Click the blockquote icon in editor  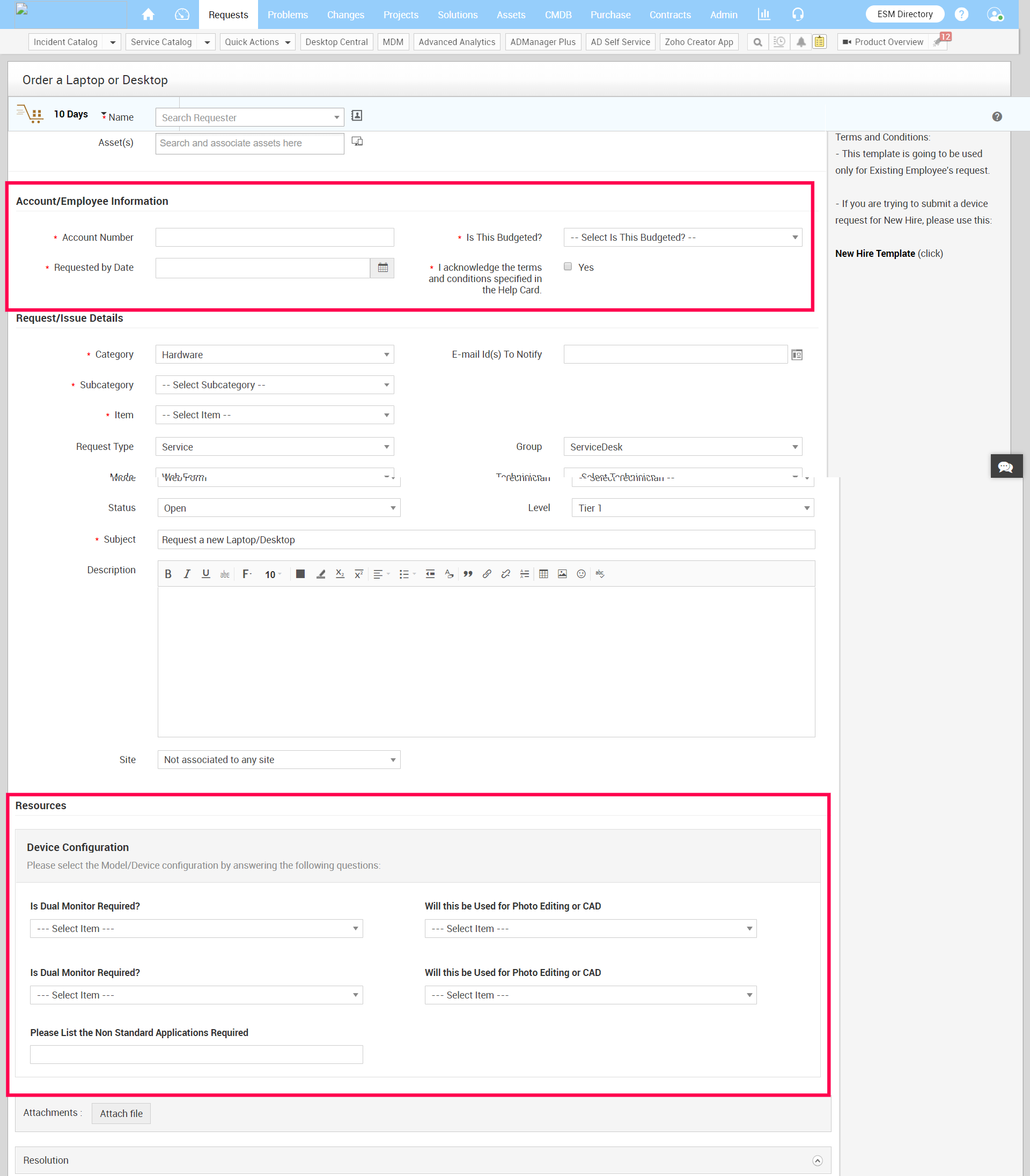pyautogui.click(x=468, y=574)
